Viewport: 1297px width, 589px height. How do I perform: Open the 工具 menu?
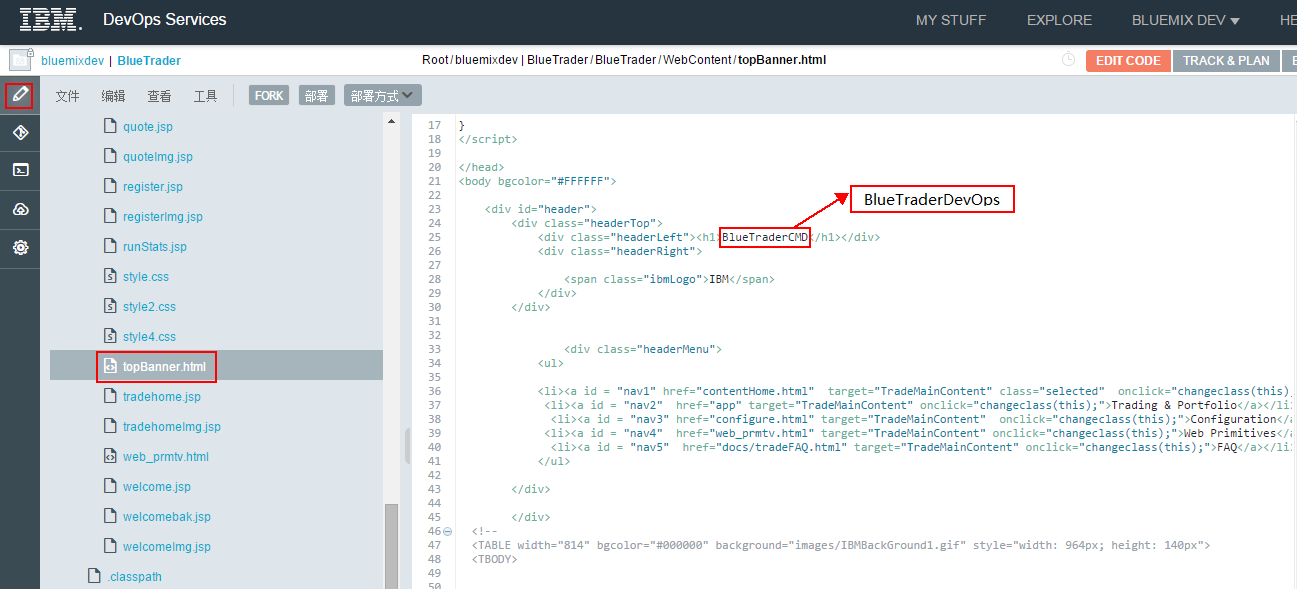pyautogui.click(x=205, y=96)
